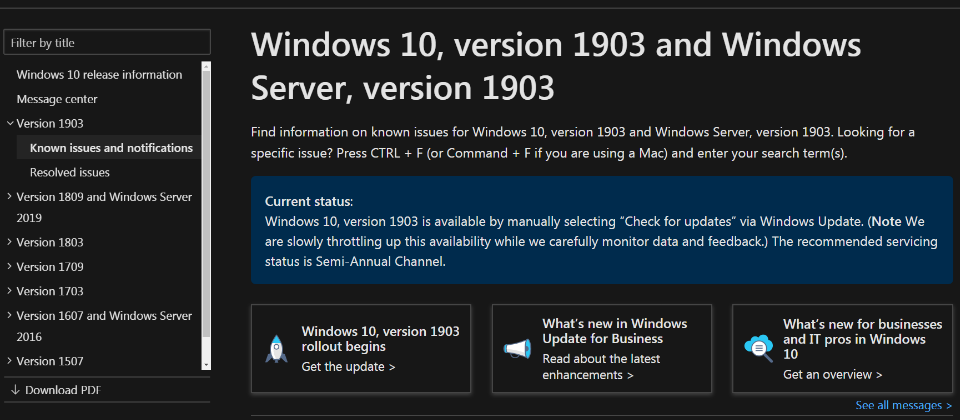960x420 pixels.
Task: Open Windows 10, version 1903 rollout begins card title
Action: (x=380, y=339)
